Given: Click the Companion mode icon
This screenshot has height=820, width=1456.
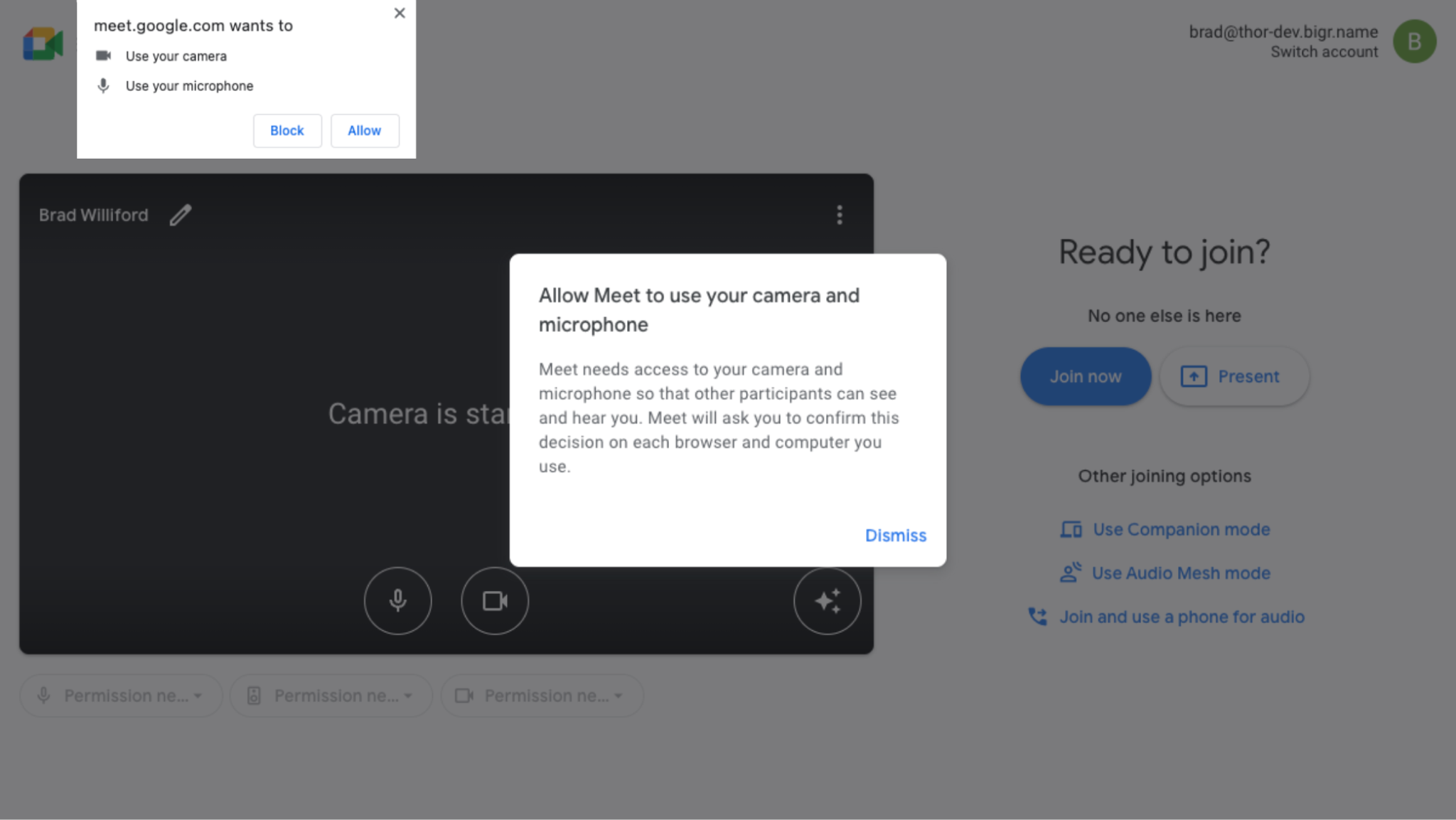Looking at the screenshot, I should (x=1071, y=529).
